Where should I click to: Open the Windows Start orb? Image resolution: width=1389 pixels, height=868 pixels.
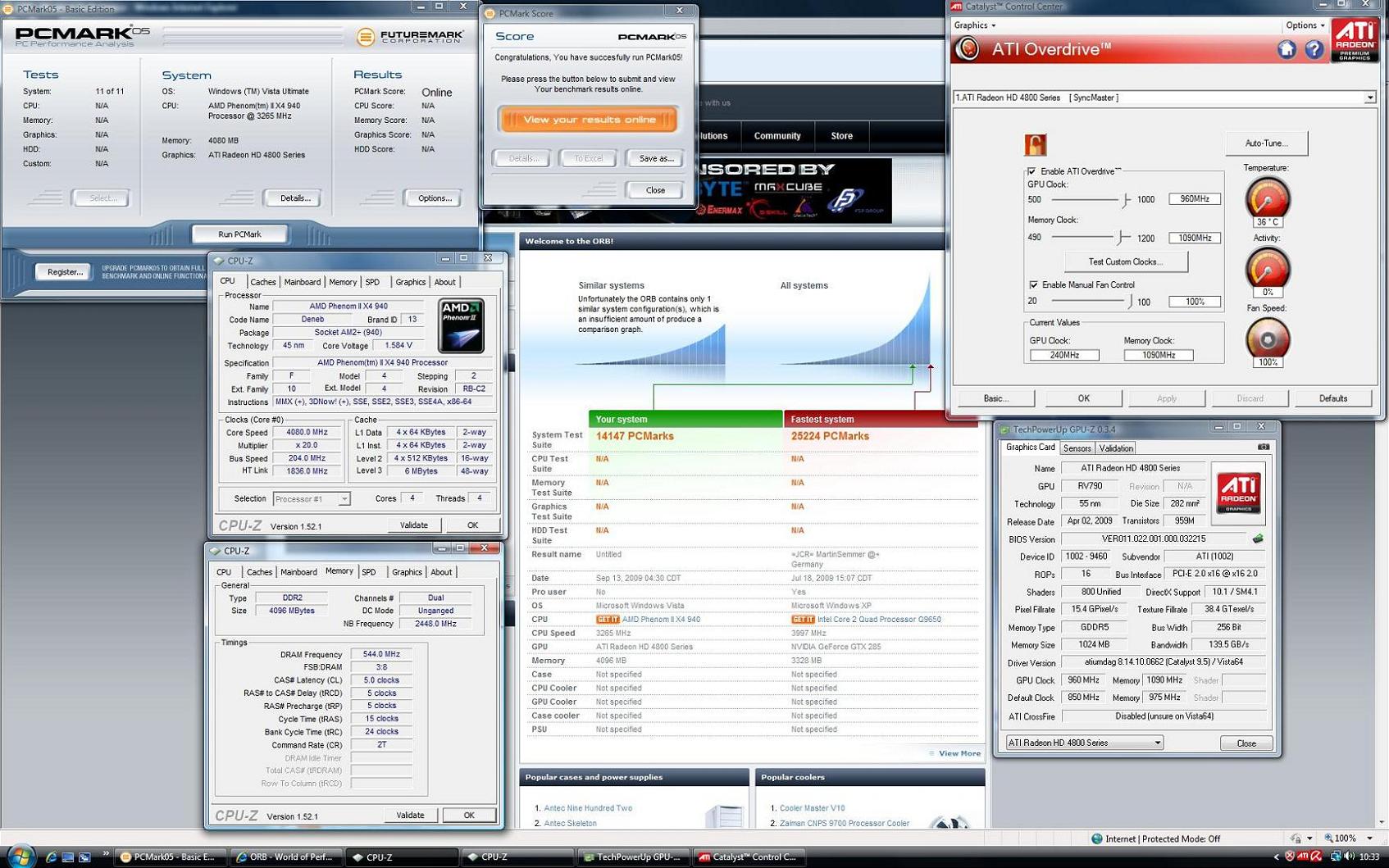[20, 857]
